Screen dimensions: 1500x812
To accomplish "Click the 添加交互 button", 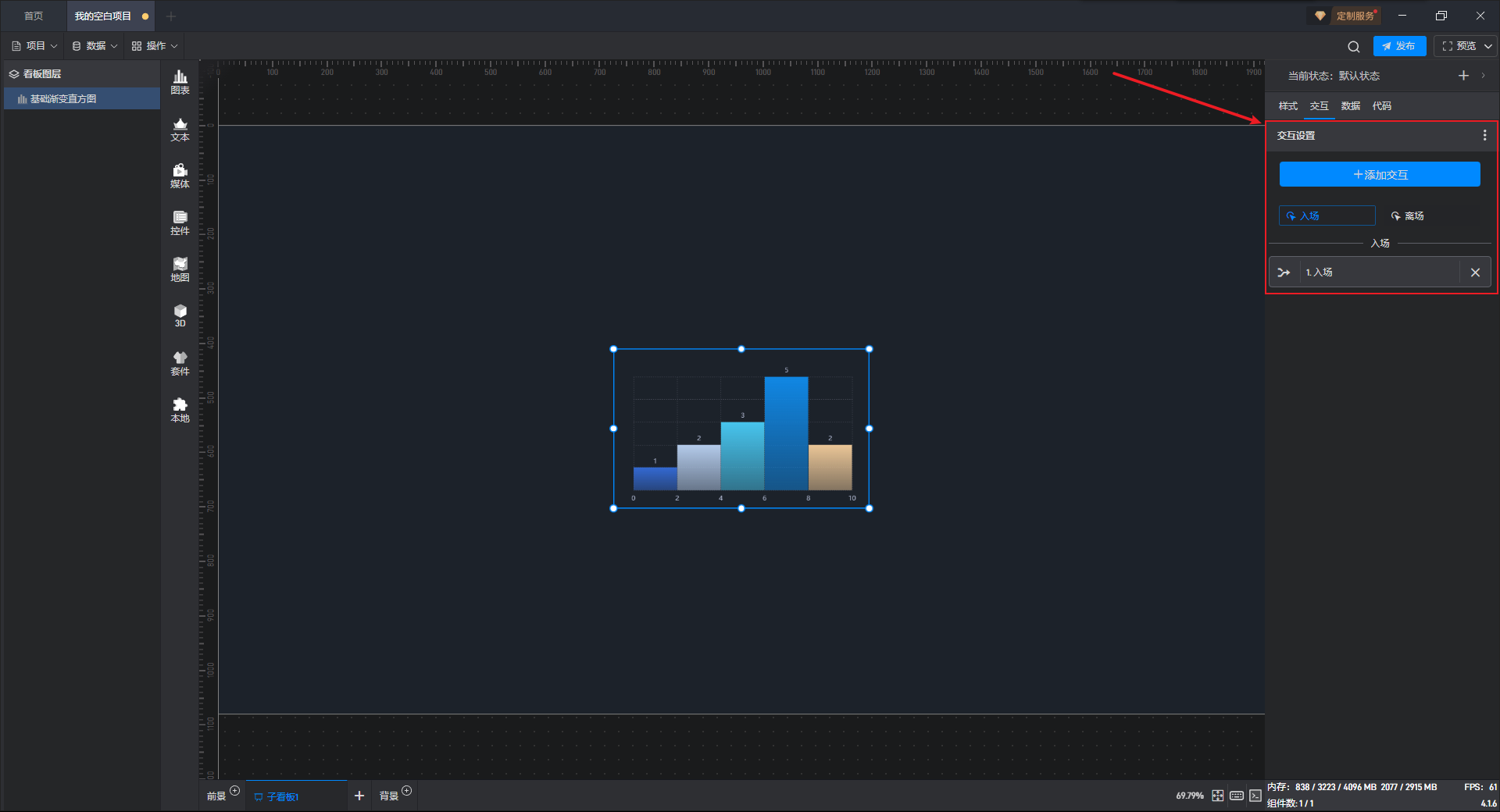I will (x=1380, y=174).
